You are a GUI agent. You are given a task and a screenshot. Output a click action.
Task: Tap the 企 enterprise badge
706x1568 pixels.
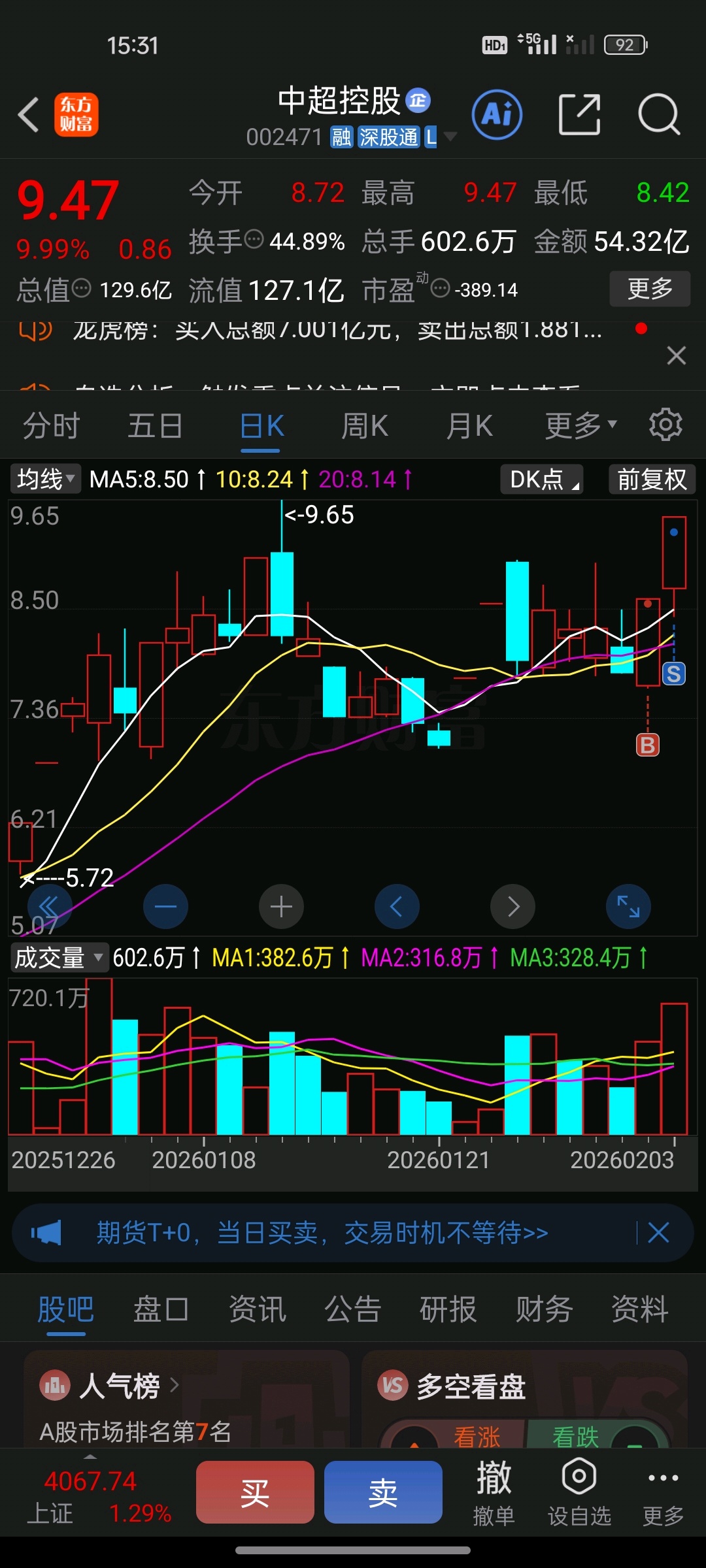418,100
